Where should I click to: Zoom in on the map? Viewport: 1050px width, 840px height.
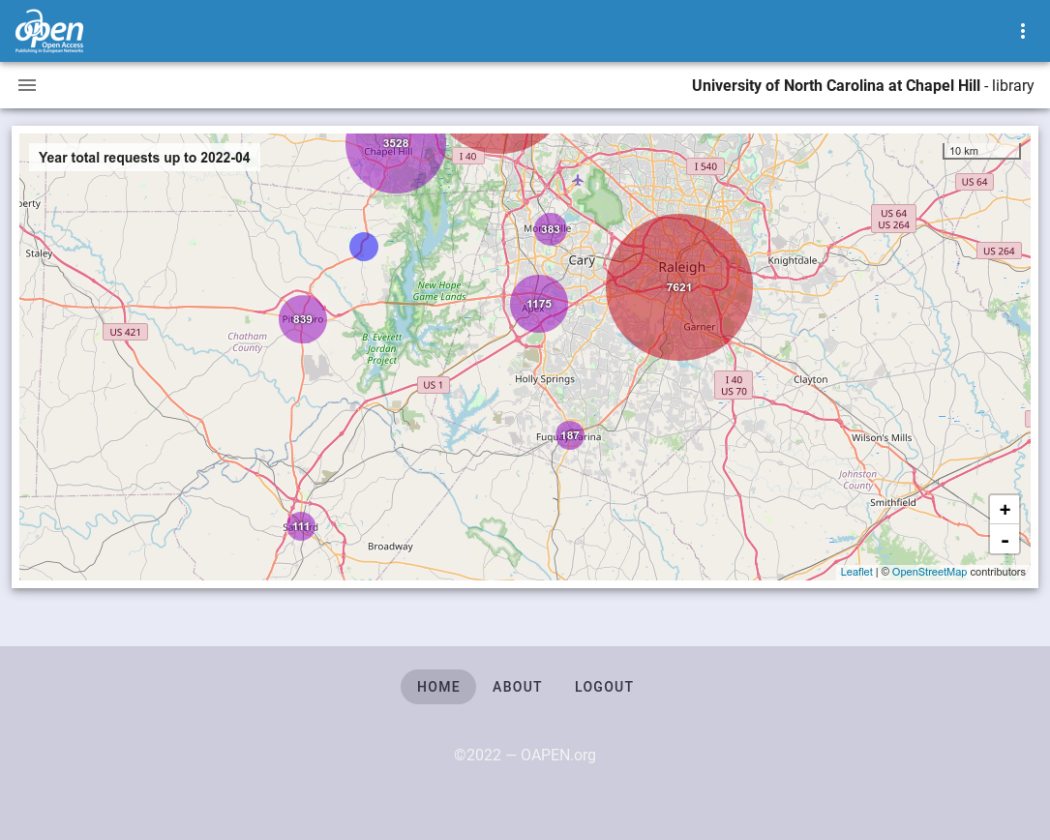1004,510
